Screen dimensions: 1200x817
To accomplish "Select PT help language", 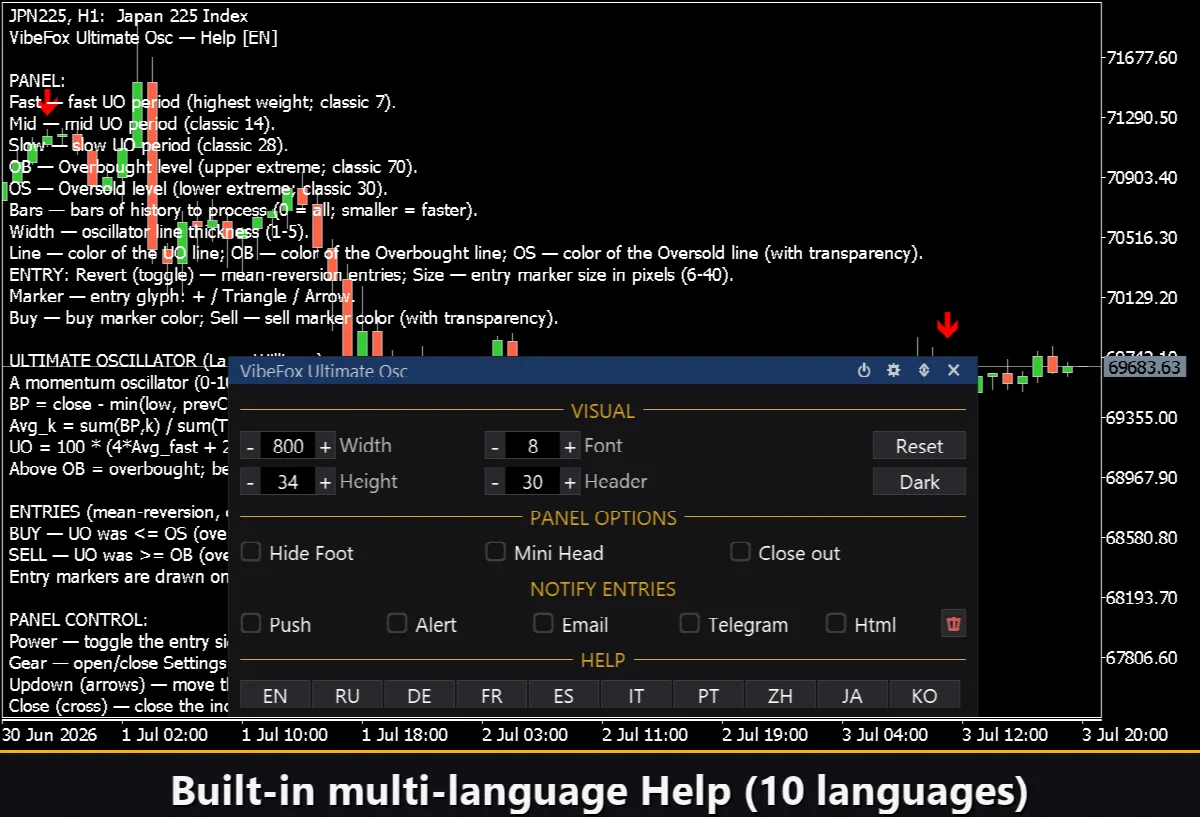I will (708, 695).
